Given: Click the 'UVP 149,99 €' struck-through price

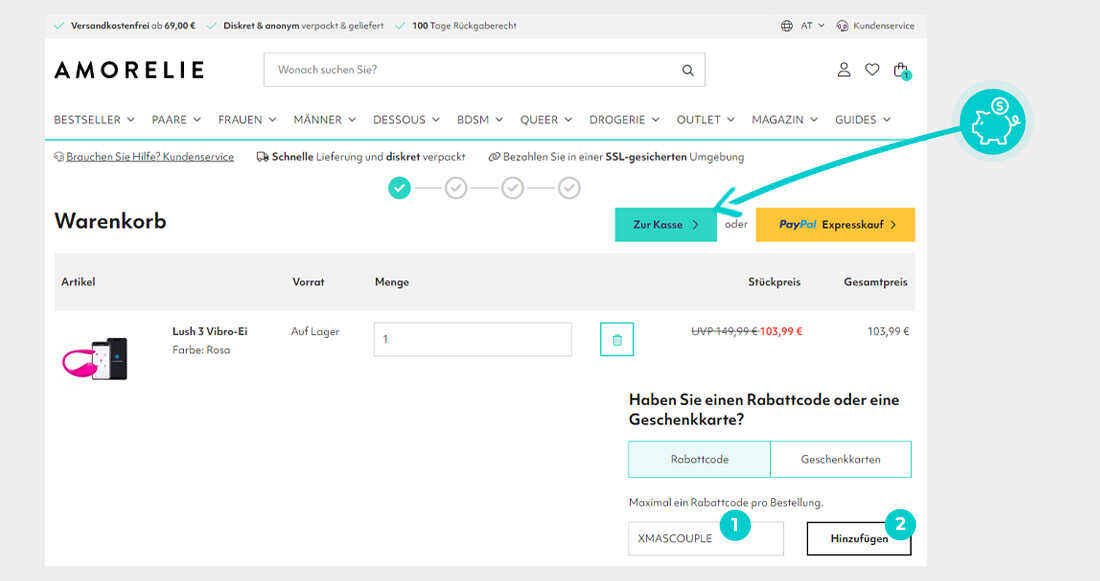Looking at the screenshot, I should [x=725, y=331].
